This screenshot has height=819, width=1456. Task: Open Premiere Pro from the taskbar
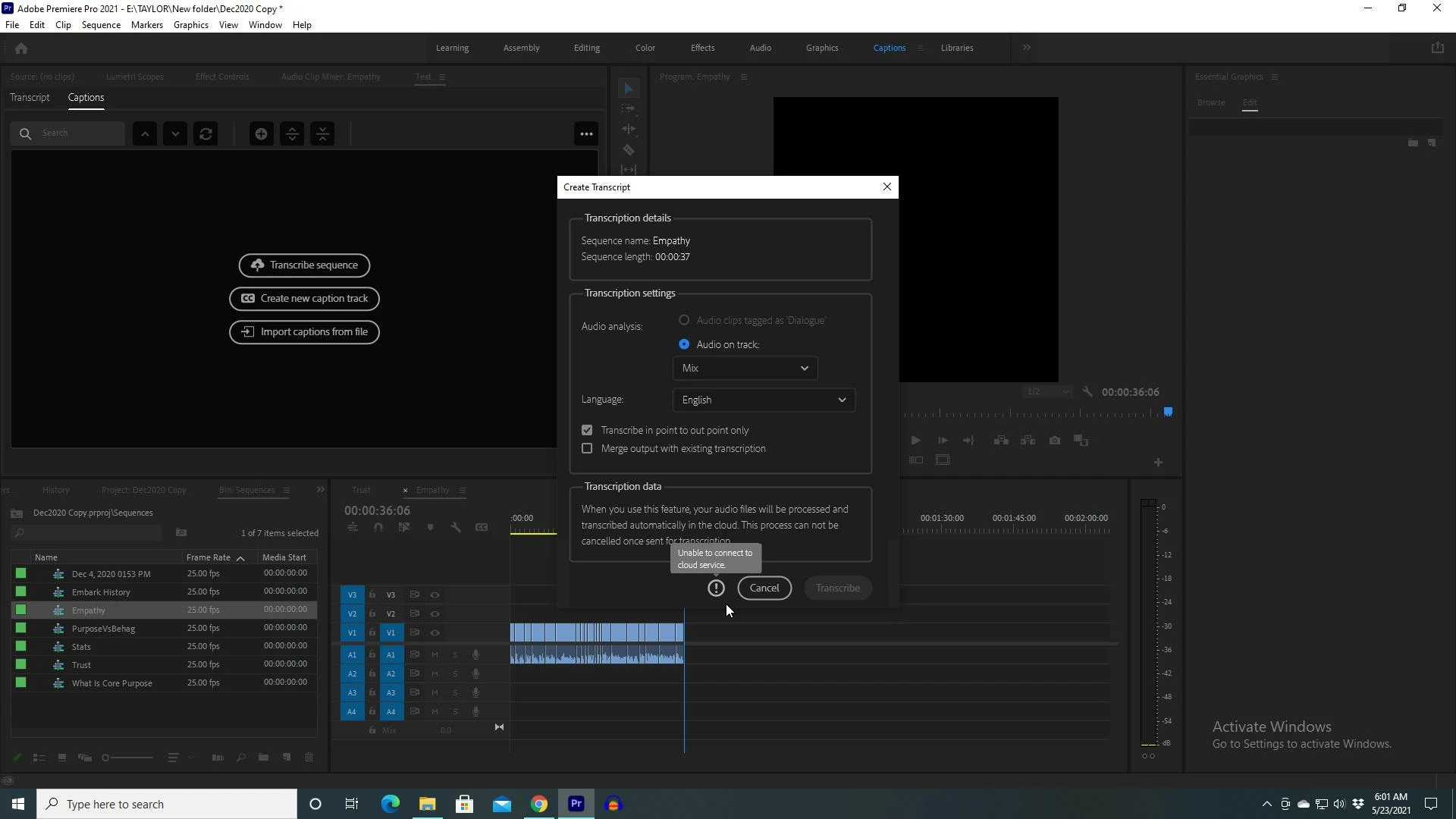pos(576,804)
